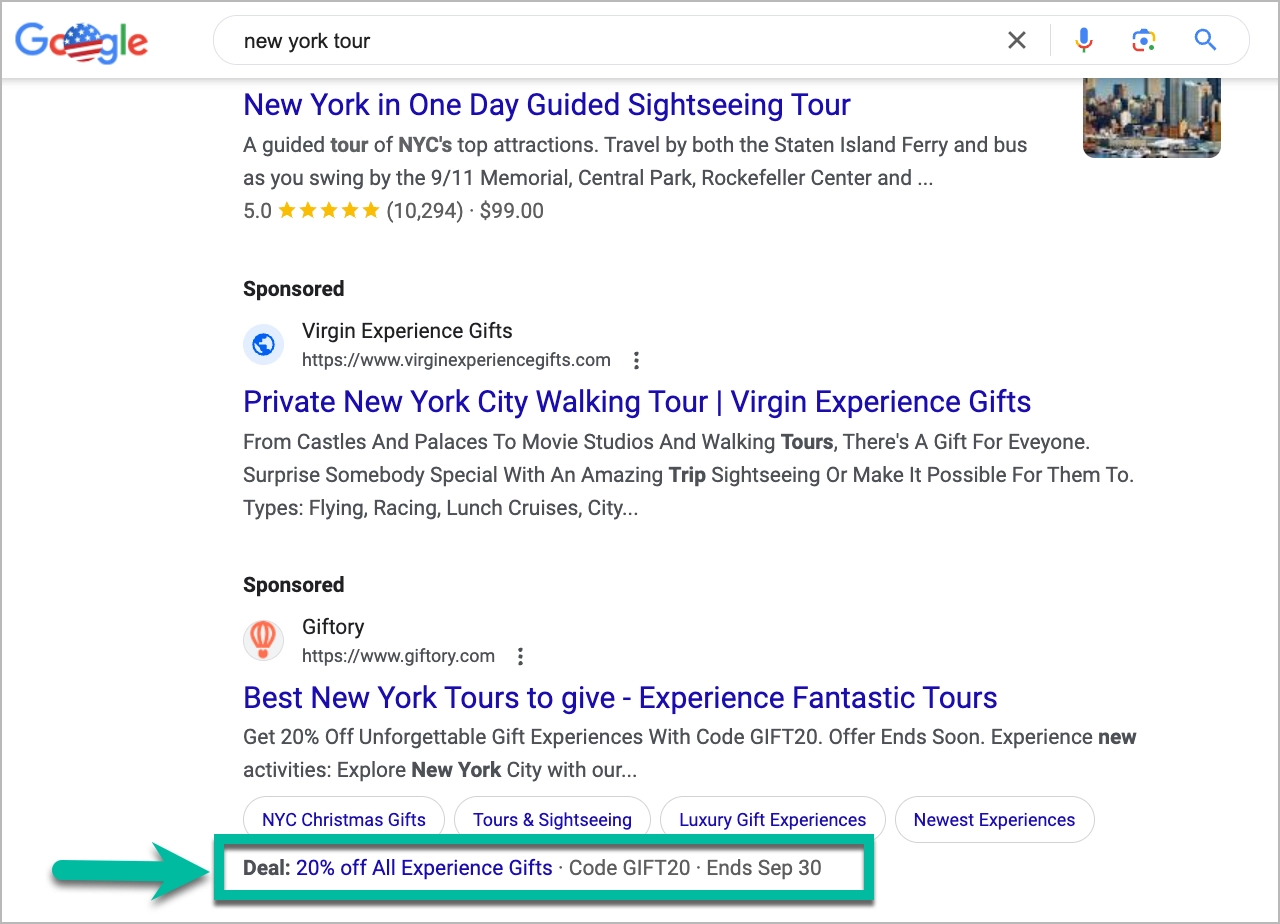Open the Newest Experiences chip

[994, 819]
